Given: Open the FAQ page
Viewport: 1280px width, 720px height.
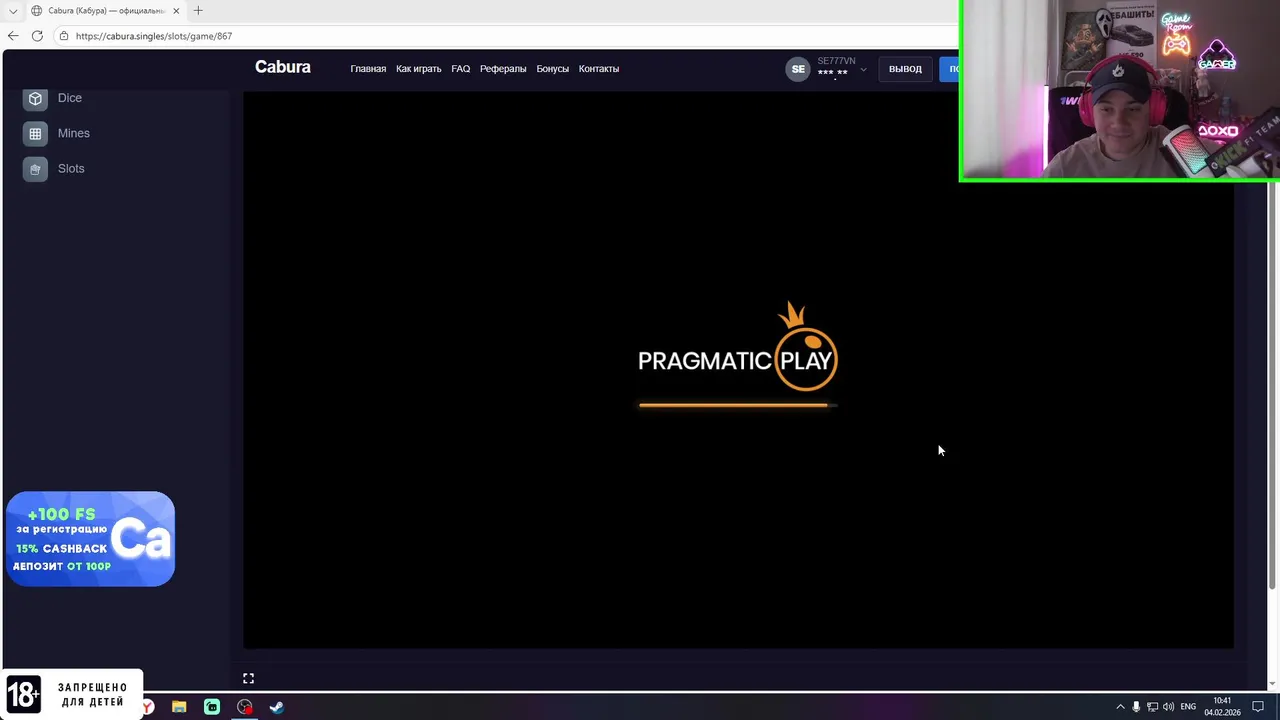Looking at the screenshot, I should (x=460, y=69).
